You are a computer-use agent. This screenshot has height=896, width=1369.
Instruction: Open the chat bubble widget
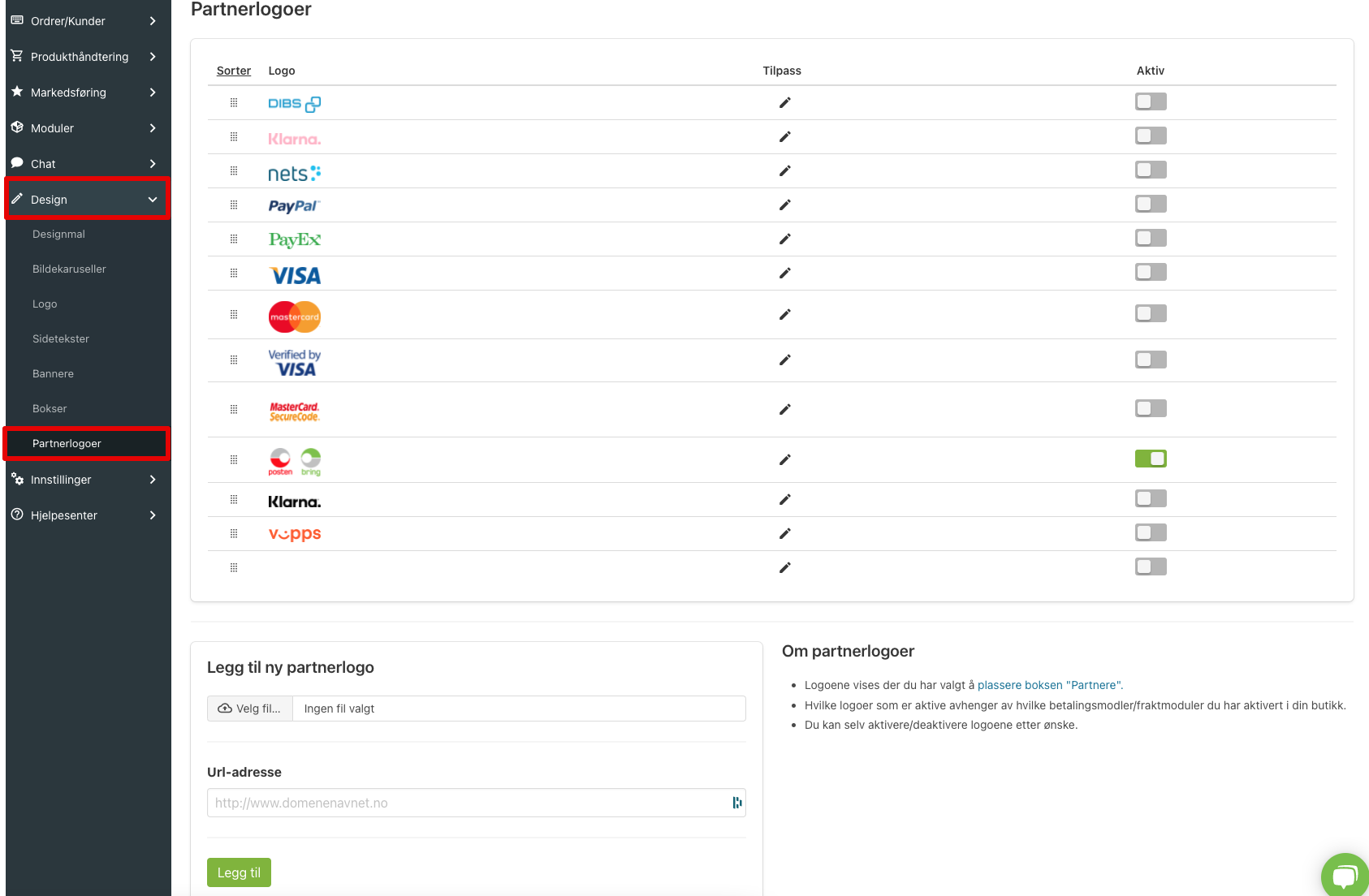pyautogui.click(x=1345, y=876)
